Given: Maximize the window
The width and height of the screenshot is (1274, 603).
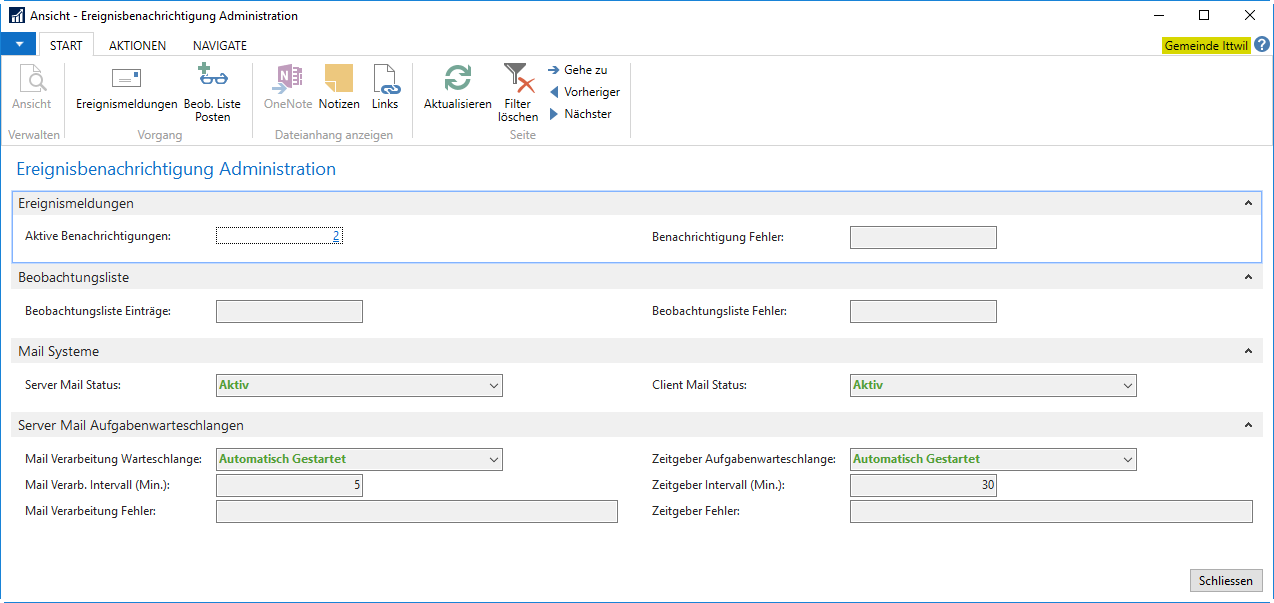Looking at the screenshot, I should 1204,15.
